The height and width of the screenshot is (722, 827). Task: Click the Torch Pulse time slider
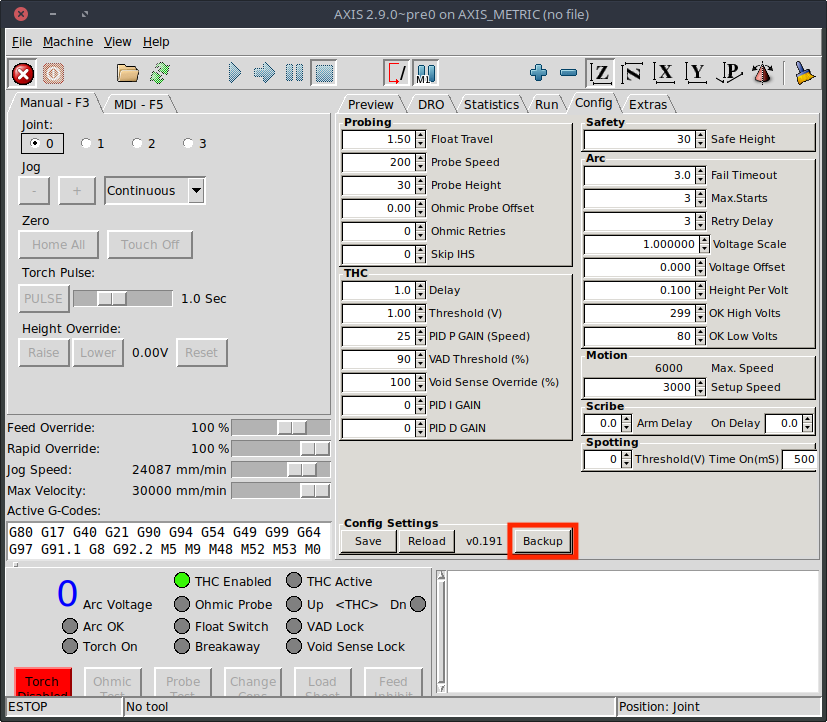pyautogui.click(x=123, y=299)
